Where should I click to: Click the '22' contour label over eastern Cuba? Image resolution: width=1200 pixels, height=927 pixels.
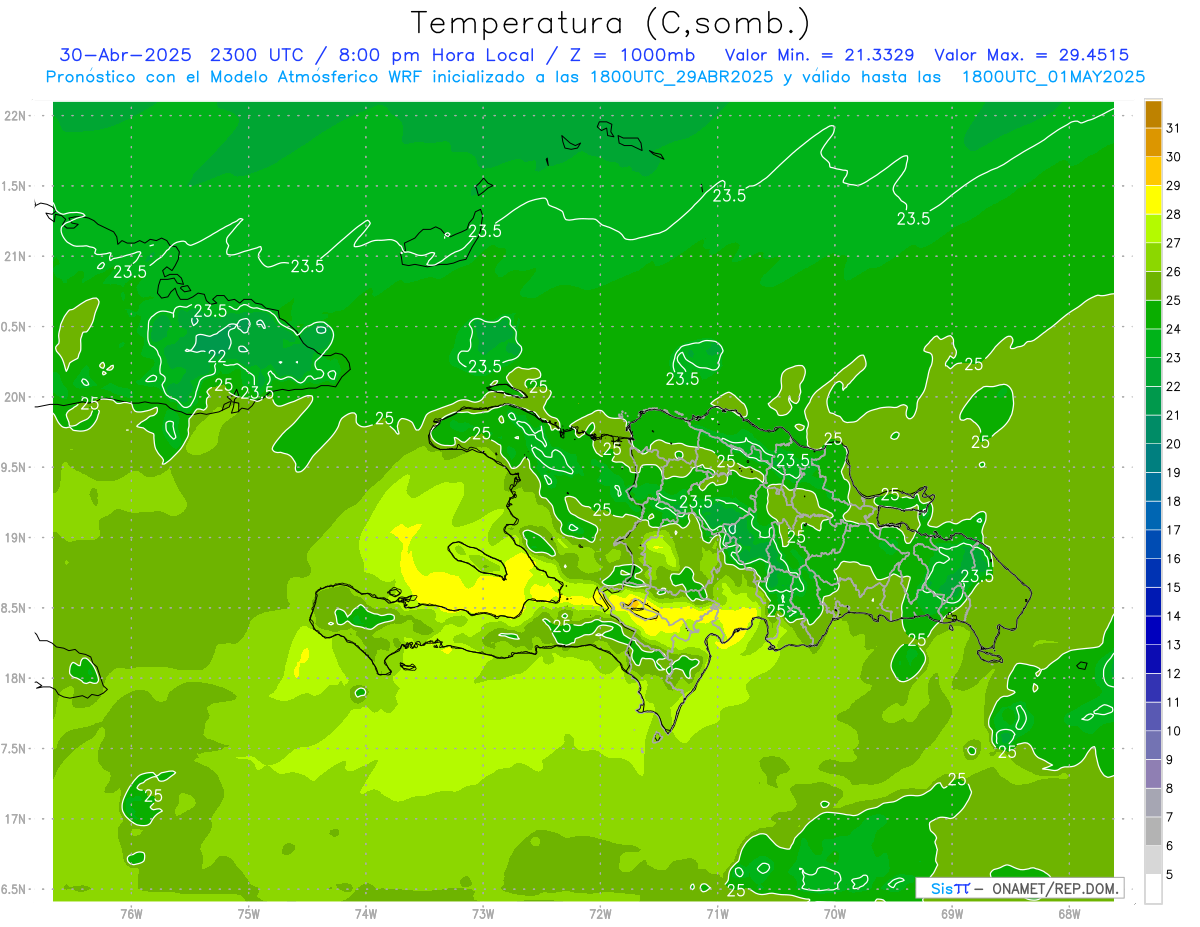point(217,356)
